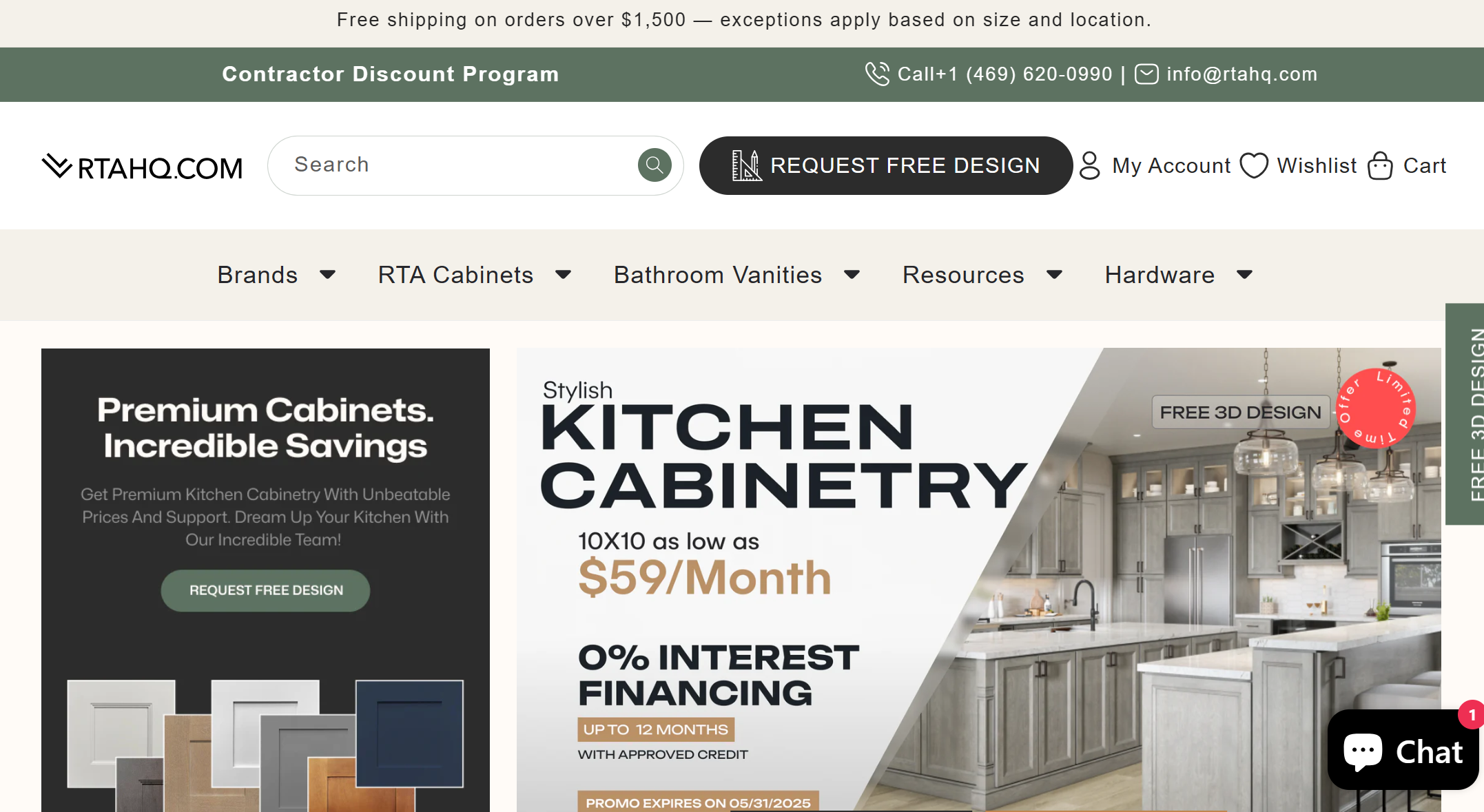Expand the Bathroom Vanities dropdown
Screen dimensions: 1484x812
(x=737, y=275)
